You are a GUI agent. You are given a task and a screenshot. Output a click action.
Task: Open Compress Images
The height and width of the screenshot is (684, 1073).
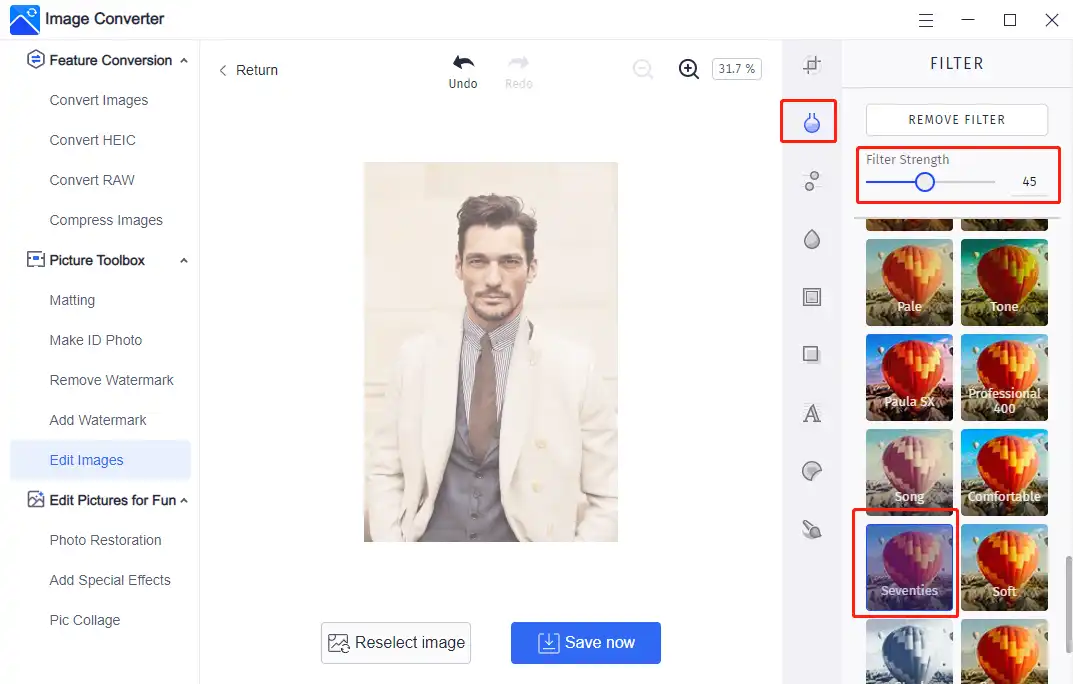click(x=106, y=220)
